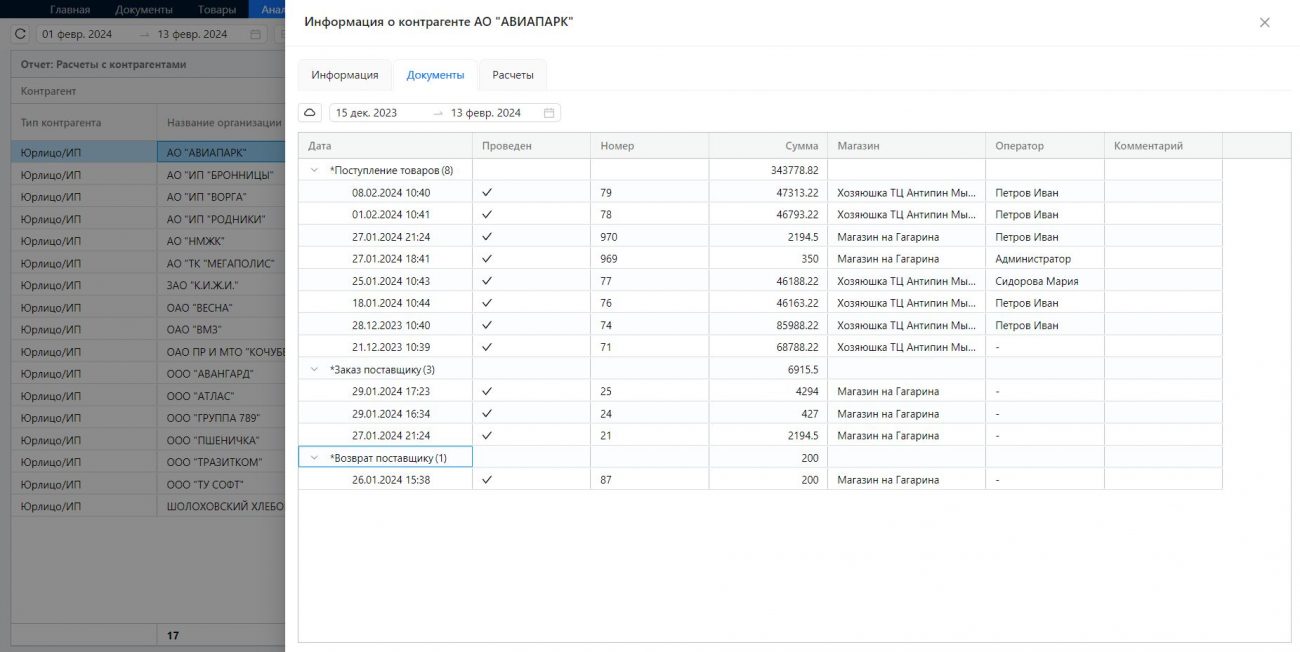Click posted checkmark for document number 970
The height and width of the screenshot is (652, 1300).
486,237
